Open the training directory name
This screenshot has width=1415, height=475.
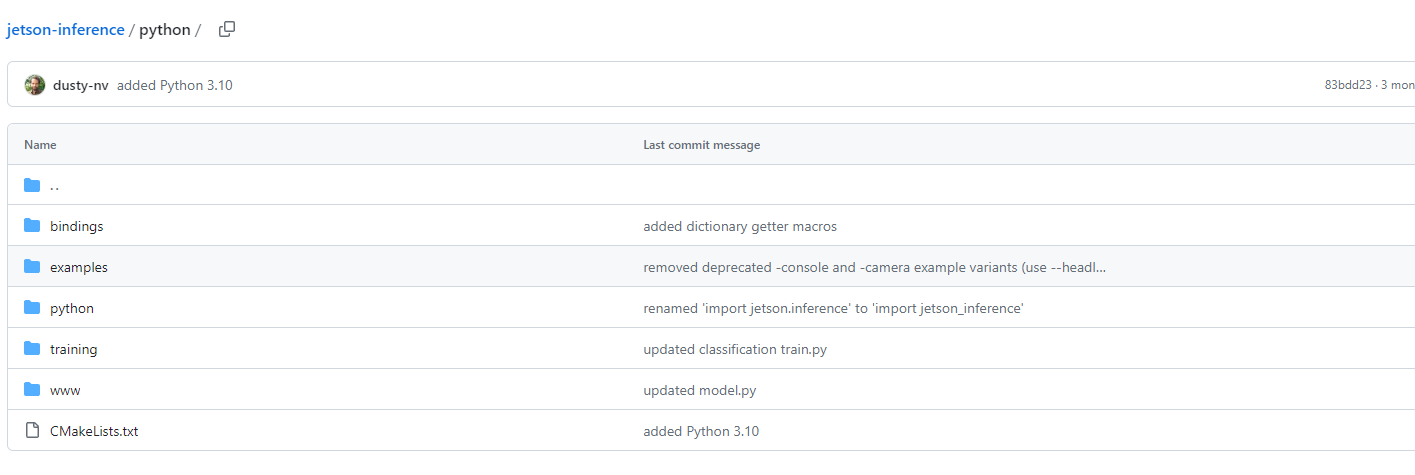click(74, 350)
